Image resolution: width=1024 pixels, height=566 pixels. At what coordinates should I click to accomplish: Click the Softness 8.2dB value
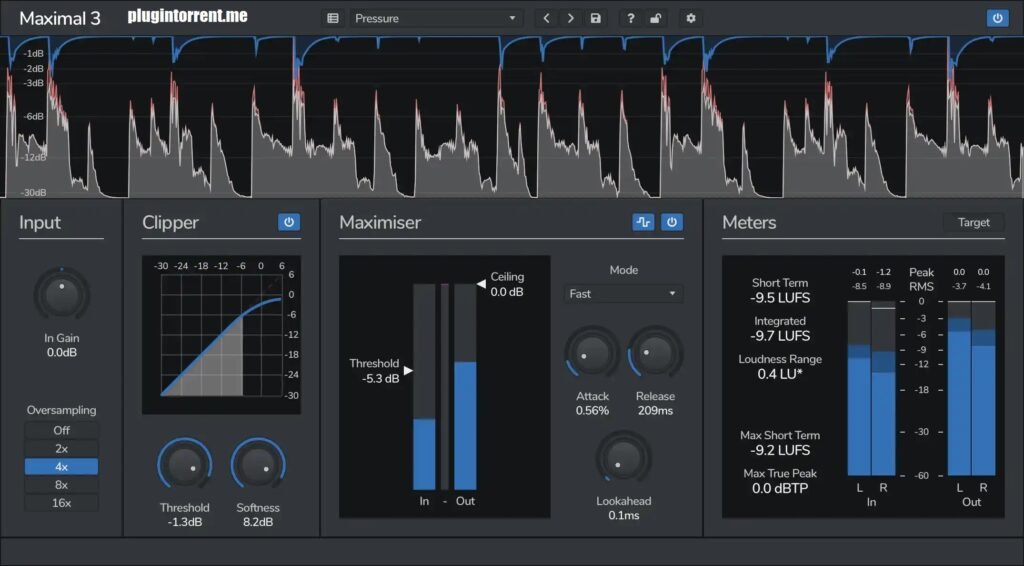tap(258, 522)
